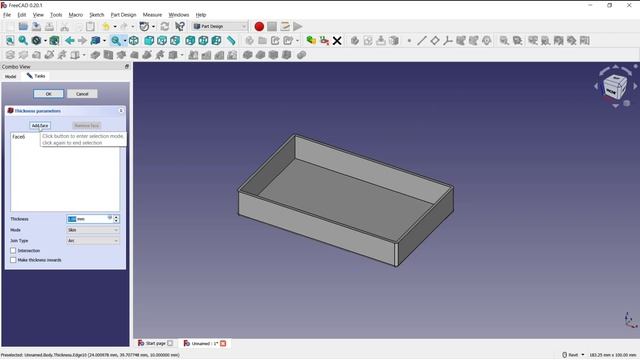
Task: Click the Save document icon
Action: pyautogui.click(x=36, y=27)
